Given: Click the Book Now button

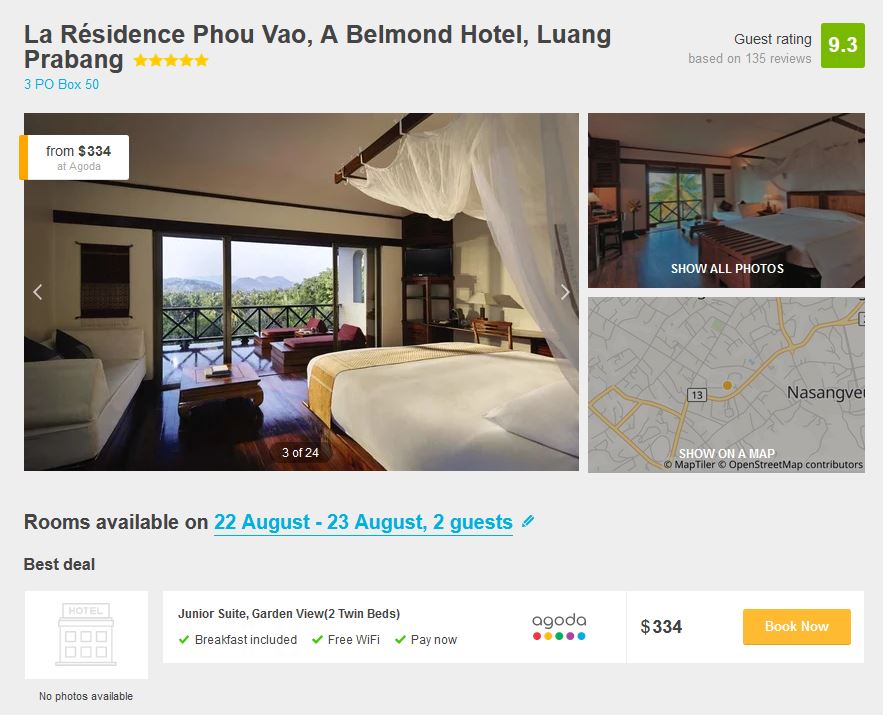Looking at the screenshot, I should 796,627.
